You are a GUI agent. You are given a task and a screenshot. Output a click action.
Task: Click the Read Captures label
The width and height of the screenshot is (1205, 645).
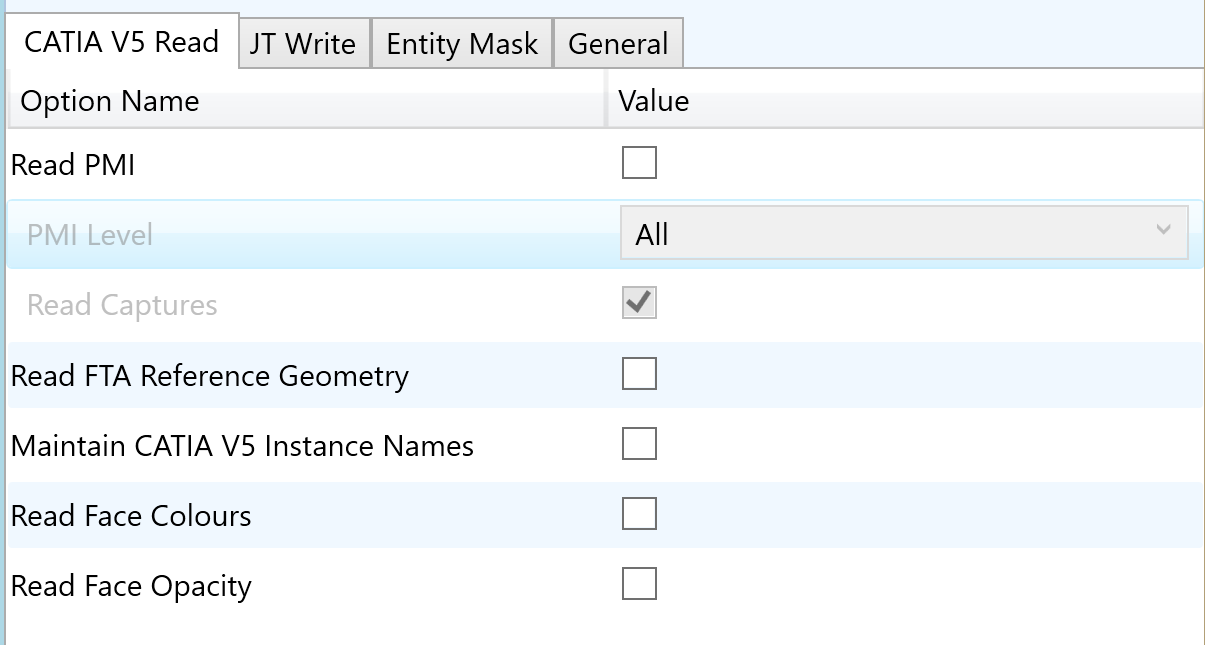pos(122,305)
